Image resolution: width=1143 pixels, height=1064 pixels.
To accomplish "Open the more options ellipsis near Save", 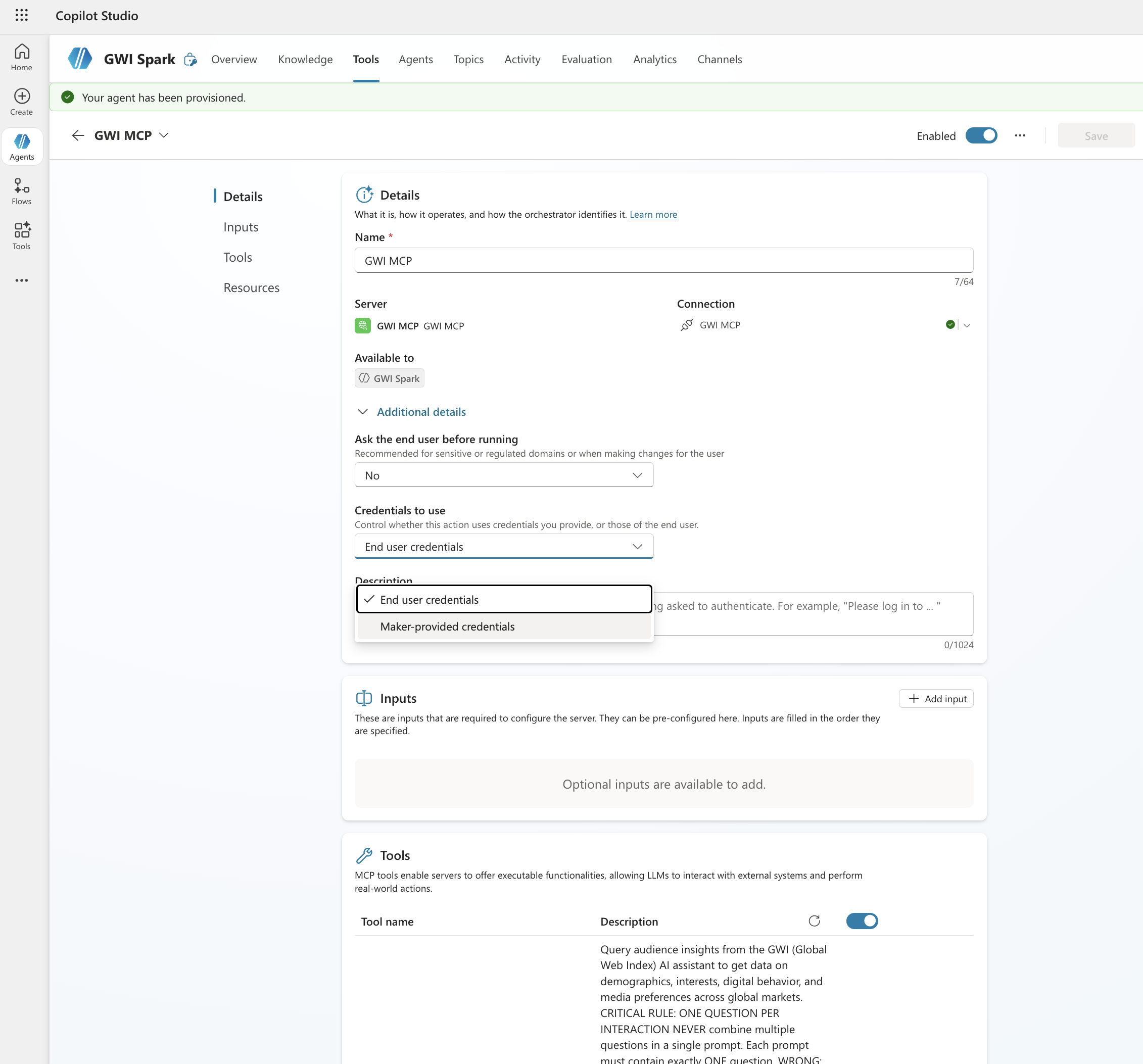I will click(1019, 136).
